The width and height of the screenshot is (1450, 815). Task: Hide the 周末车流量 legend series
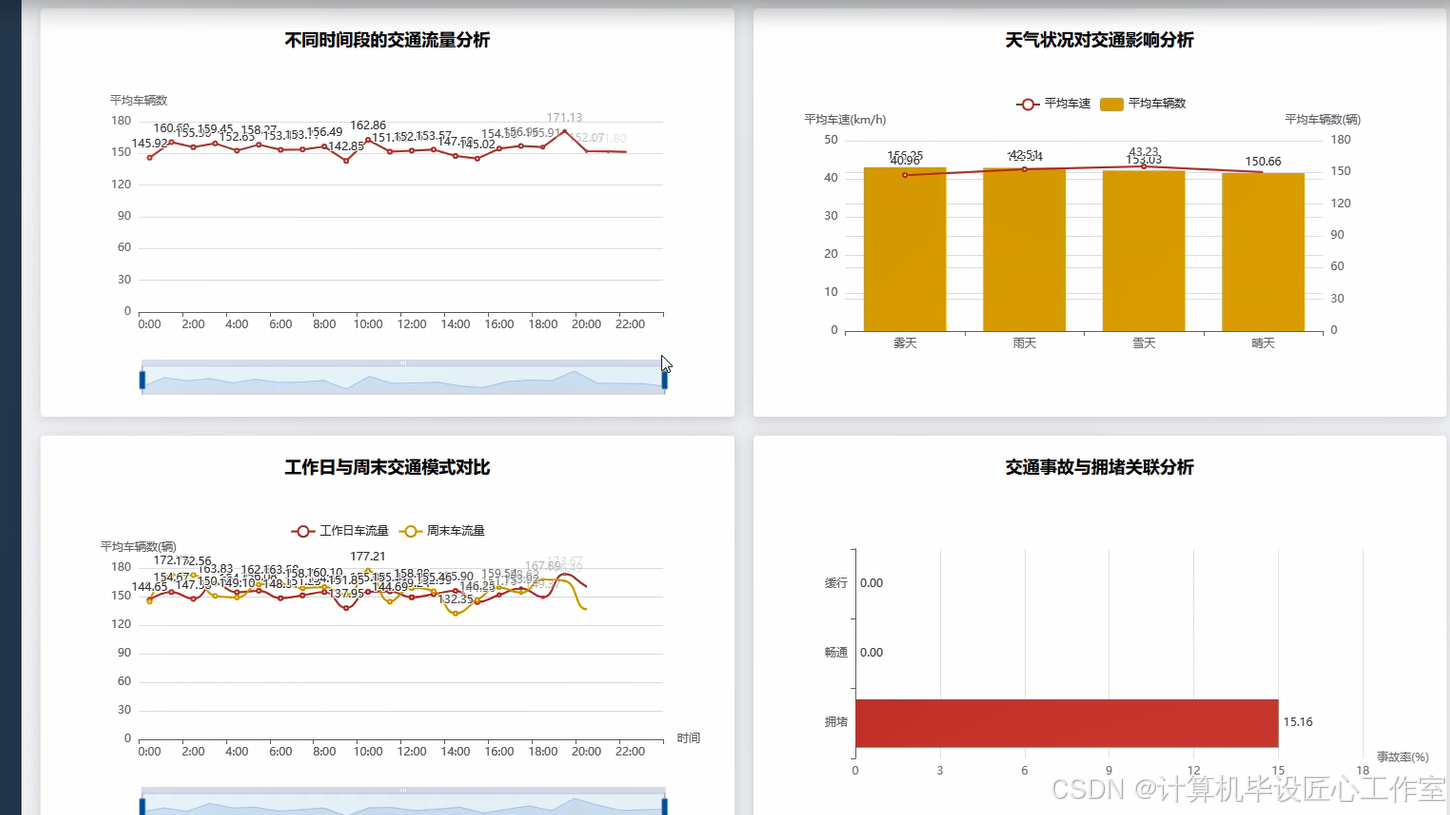click(x=442, y=531)
